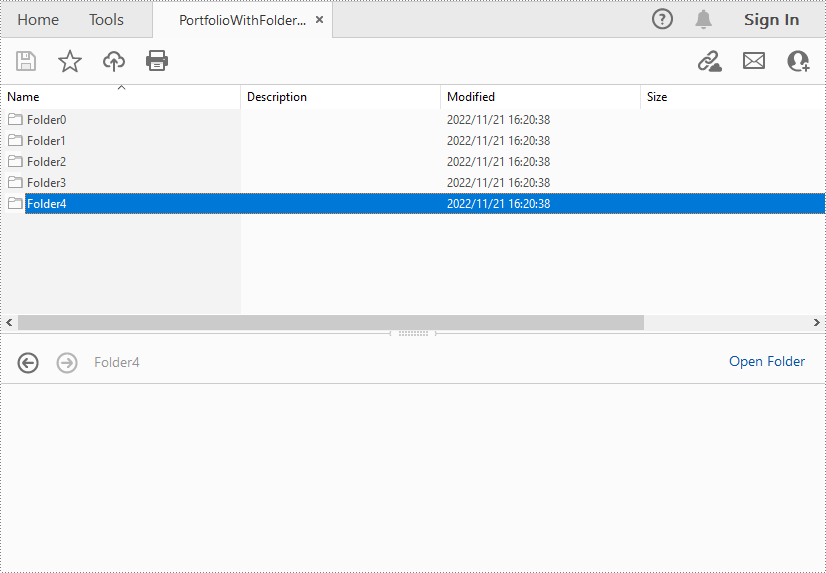Star this file as favorite
This screenshot has width=826, height=573.
[x=70, y=61]
